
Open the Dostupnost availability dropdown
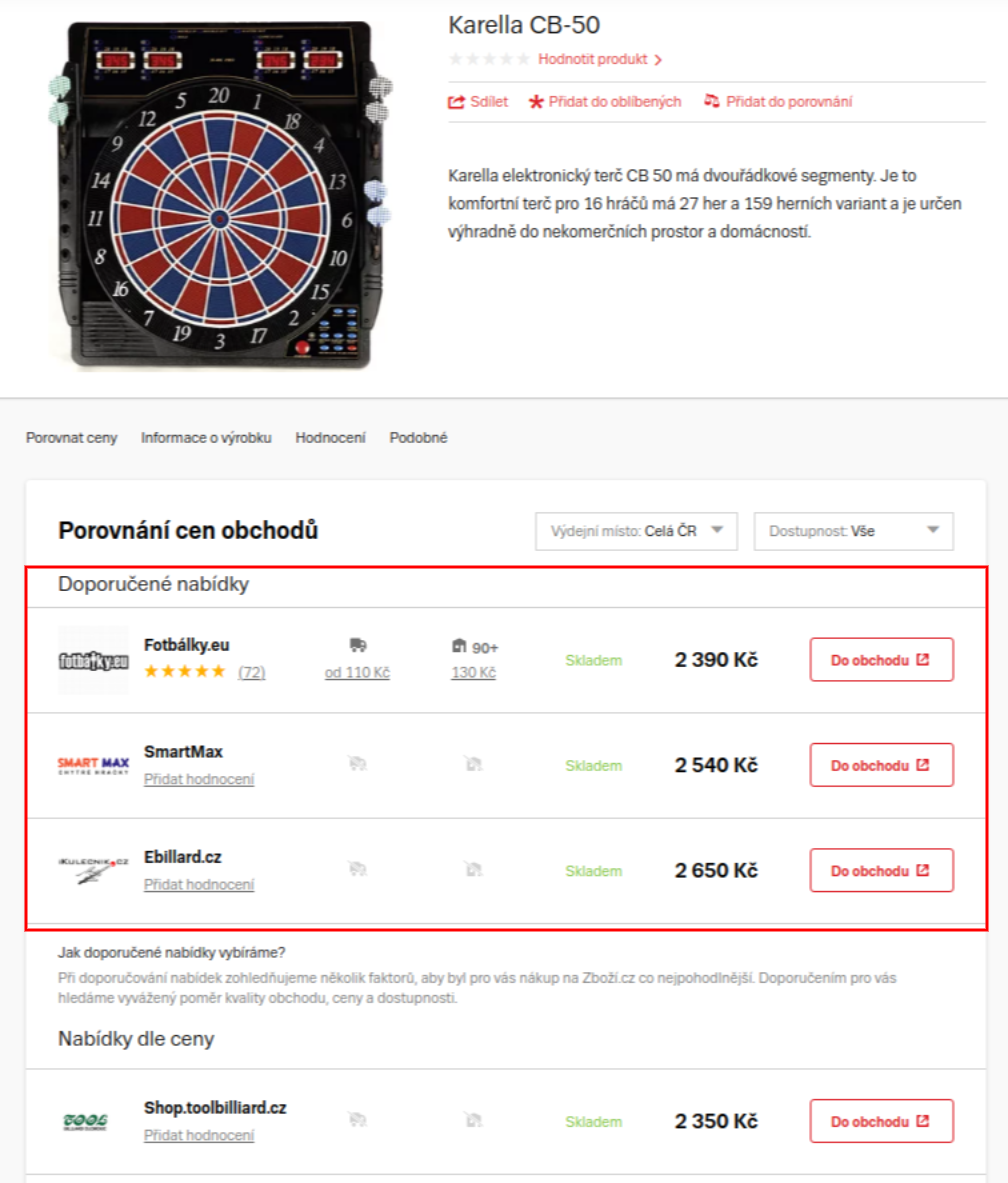point(853,531)
